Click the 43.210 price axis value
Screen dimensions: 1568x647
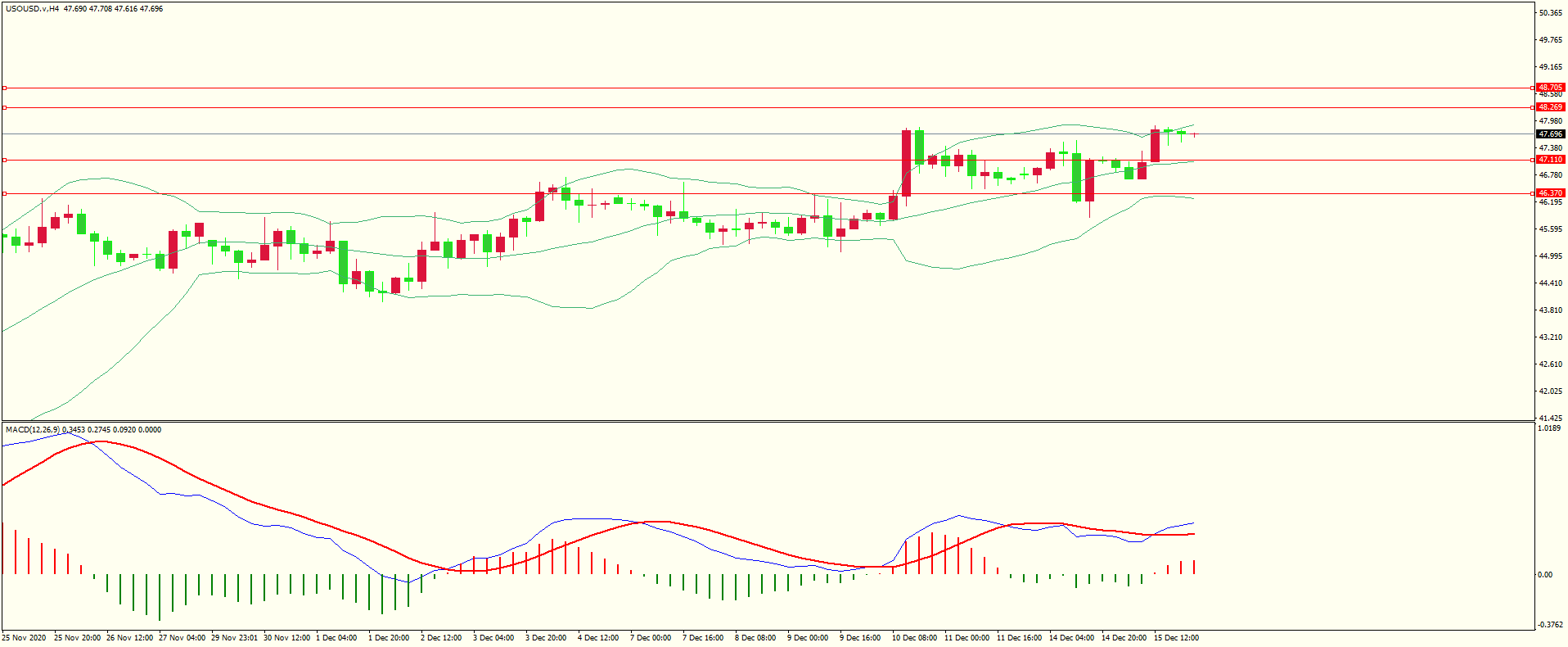pos(1551,337)
